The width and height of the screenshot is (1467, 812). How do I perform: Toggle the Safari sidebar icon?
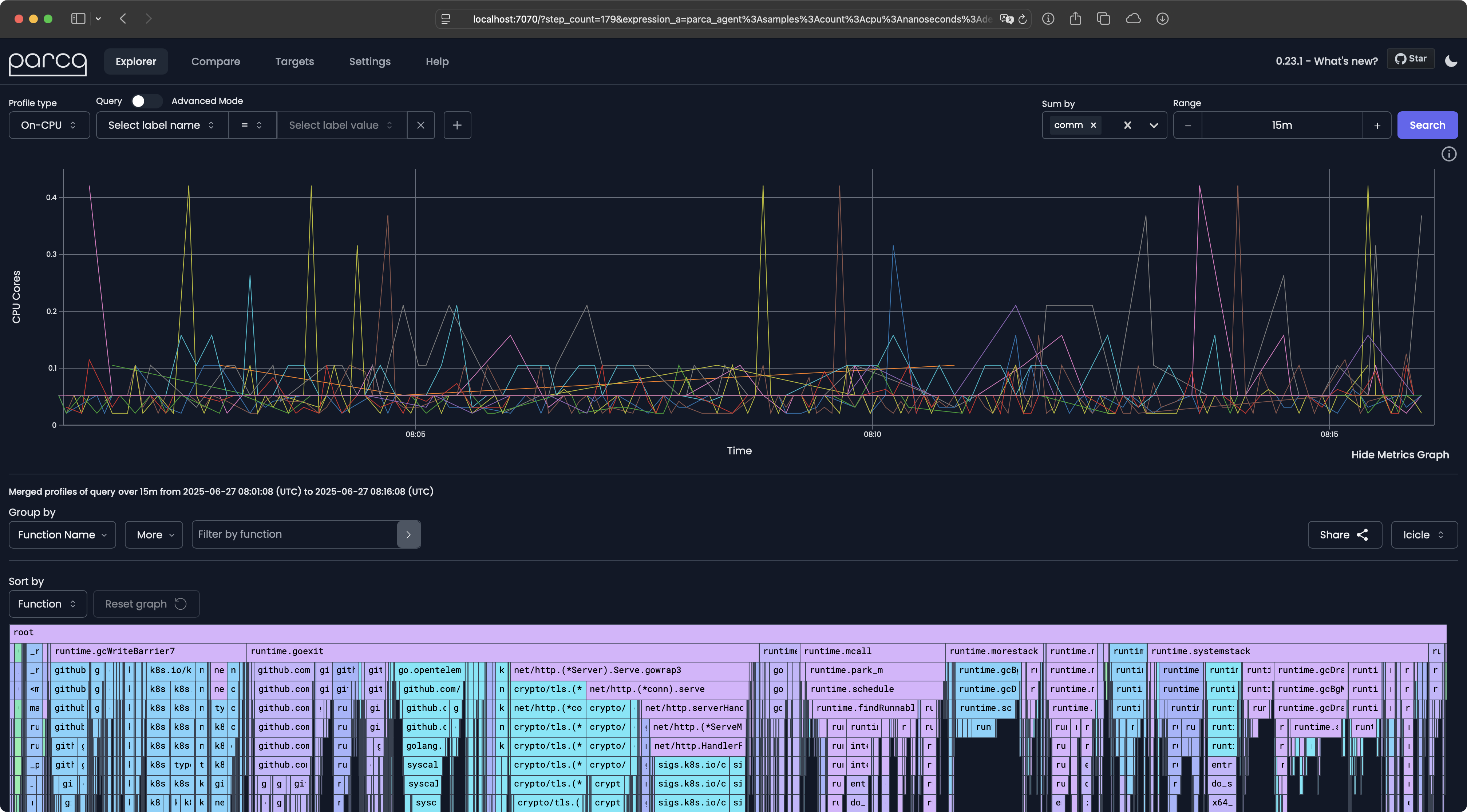(x=78, y=19)
